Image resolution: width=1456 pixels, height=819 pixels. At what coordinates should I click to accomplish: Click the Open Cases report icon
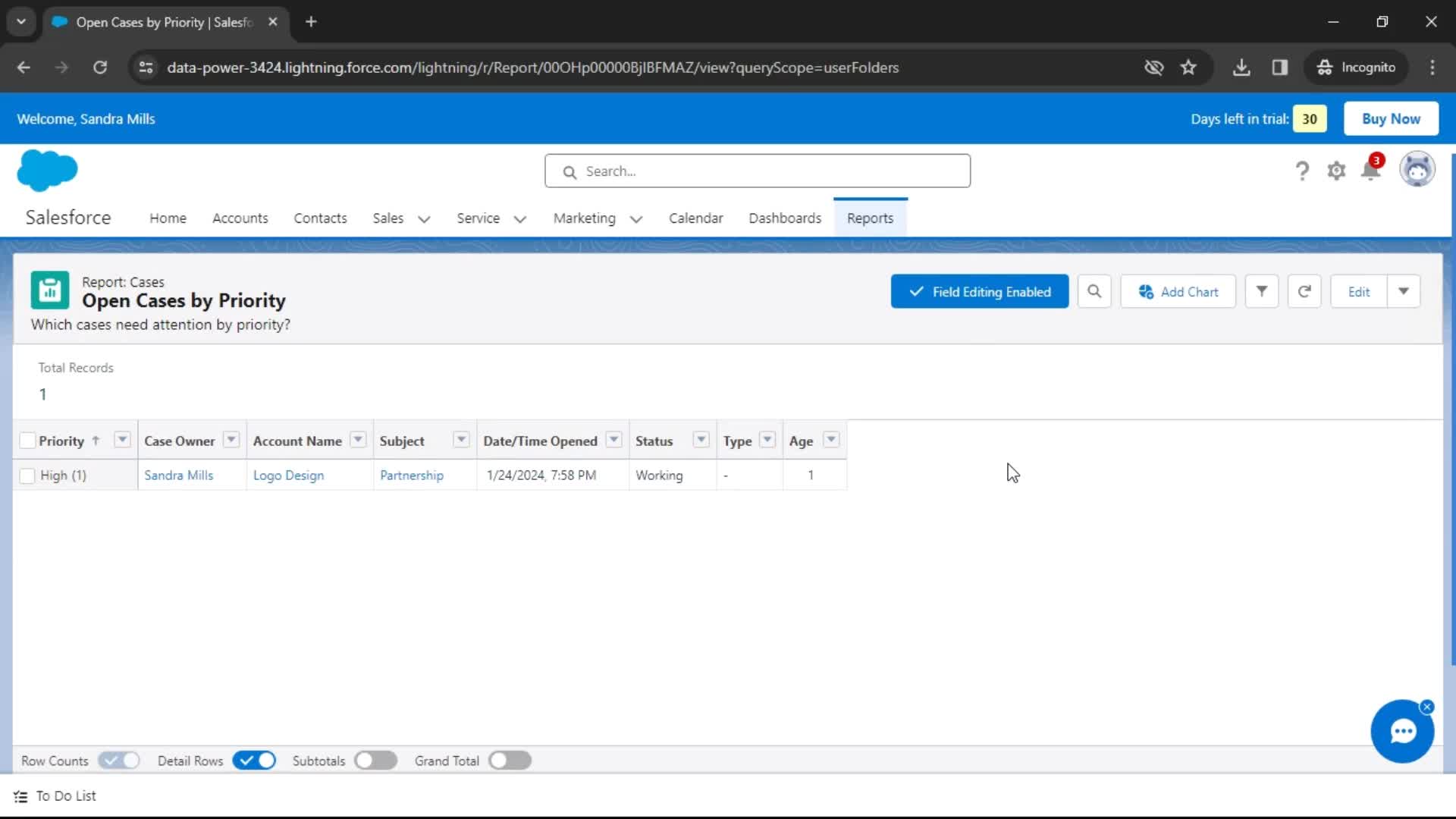click(50, 290)
